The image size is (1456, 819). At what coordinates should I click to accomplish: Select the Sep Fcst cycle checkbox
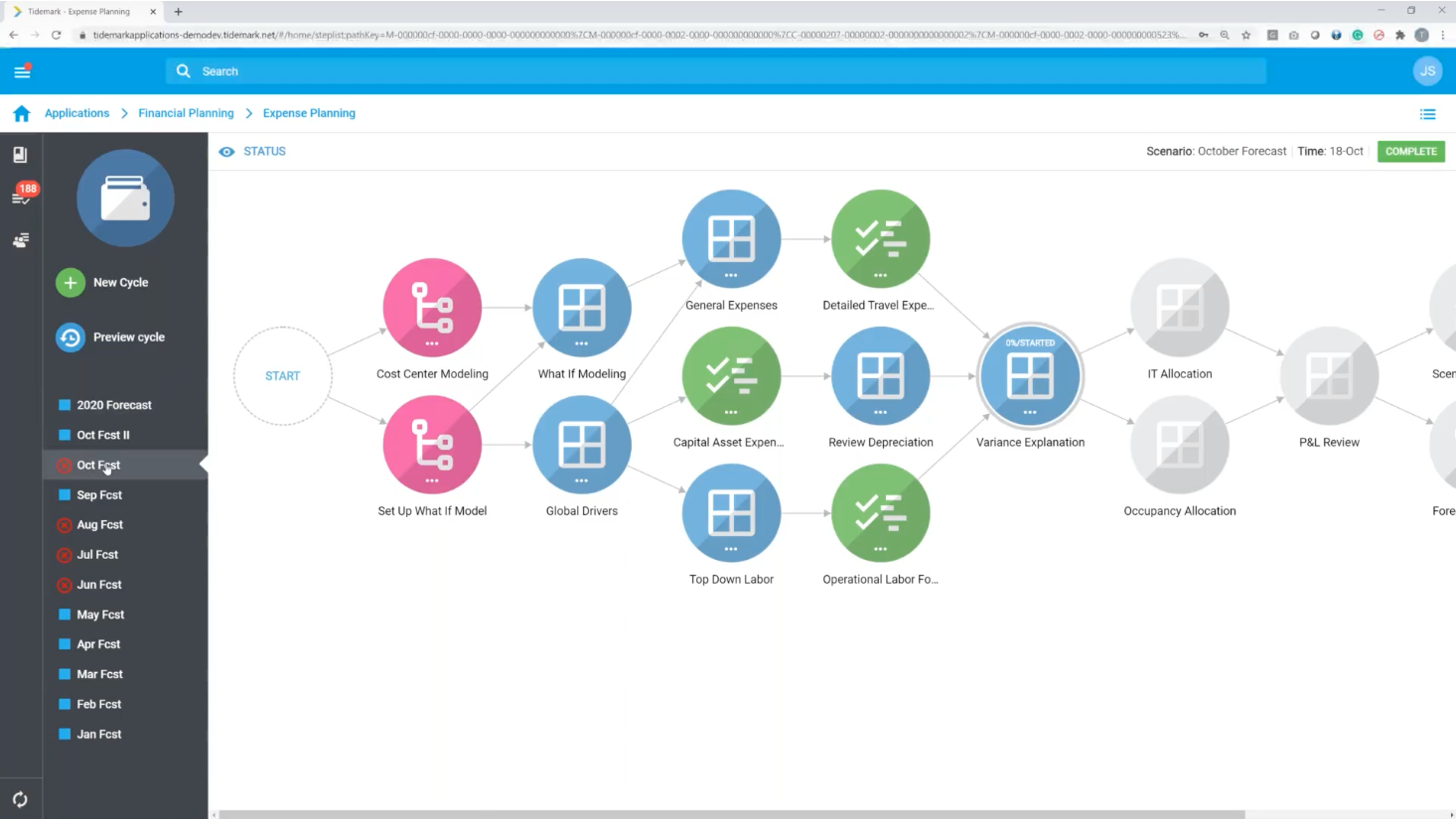click(65, 494)
